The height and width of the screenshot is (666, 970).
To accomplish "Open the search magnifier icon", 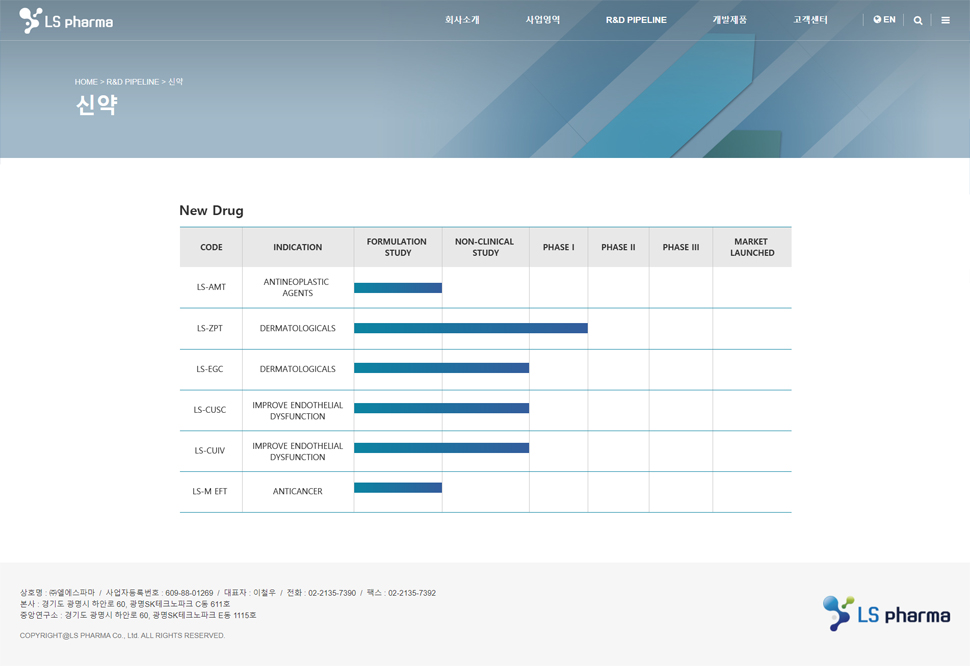I will (918, 20).
